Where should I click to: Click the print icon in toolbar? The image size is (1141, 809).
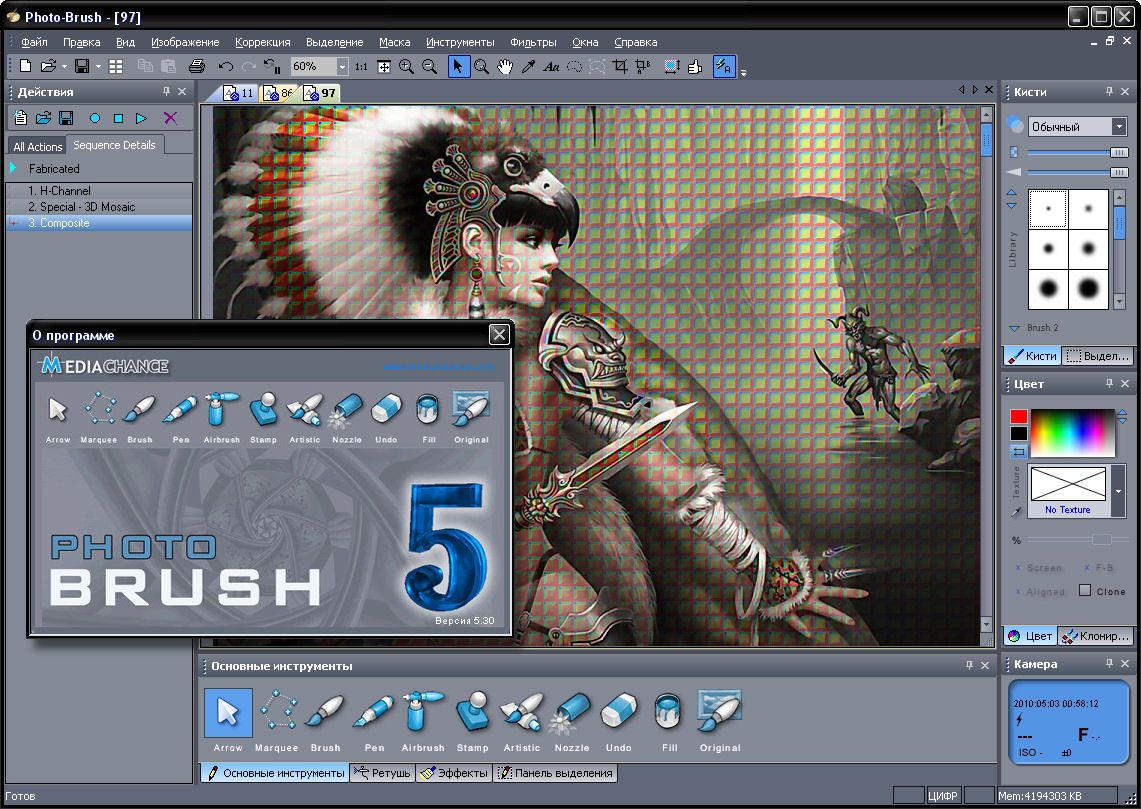[196, 66]
